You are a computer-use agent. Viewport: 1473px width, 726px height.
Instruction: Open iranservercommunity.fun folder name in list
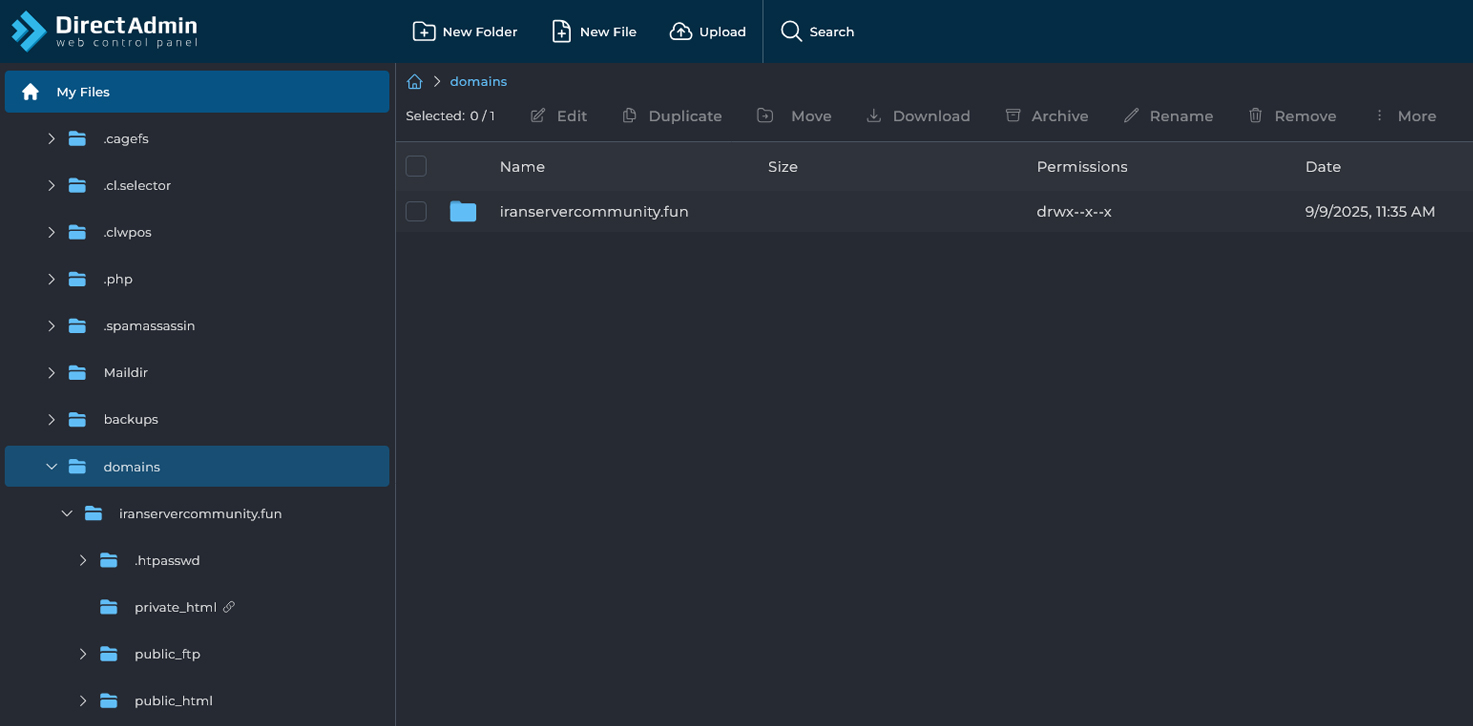tap(594, 212)
